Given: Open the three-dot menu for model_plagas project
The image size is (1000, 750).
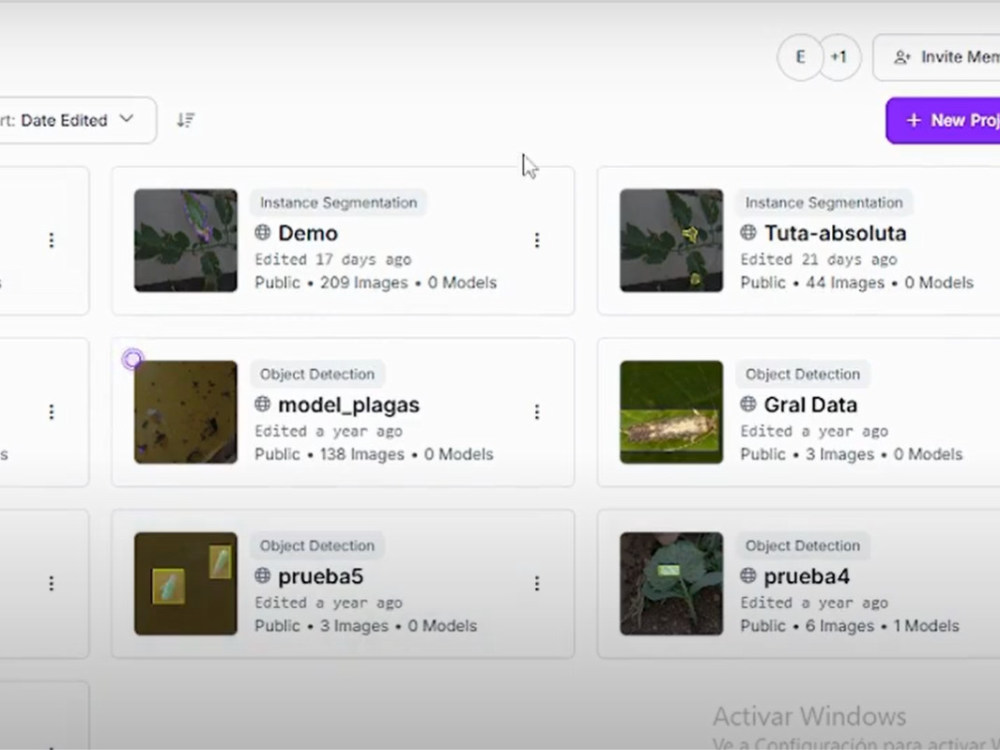Looking at the screenshot, I should click(537, 412).
